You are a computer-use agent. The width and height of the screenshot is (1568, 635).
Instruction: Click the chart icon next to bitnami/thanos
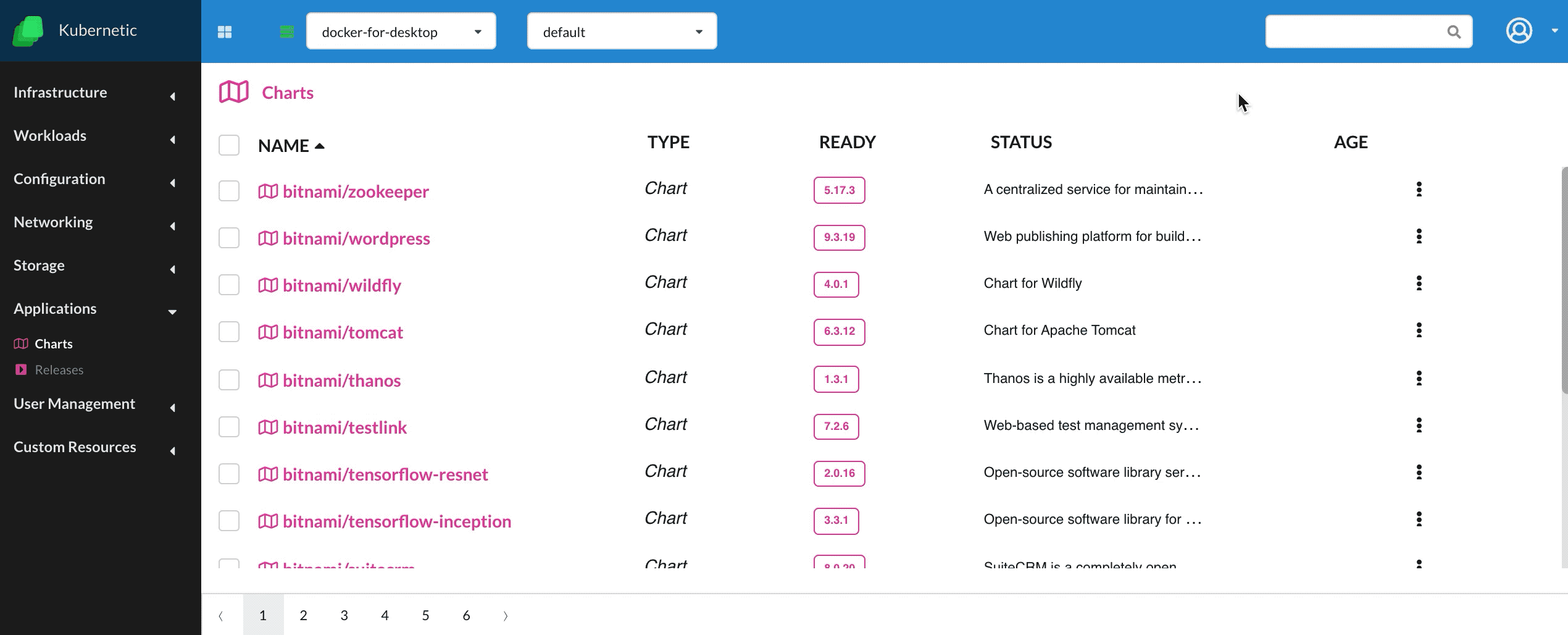coord(268,381)
